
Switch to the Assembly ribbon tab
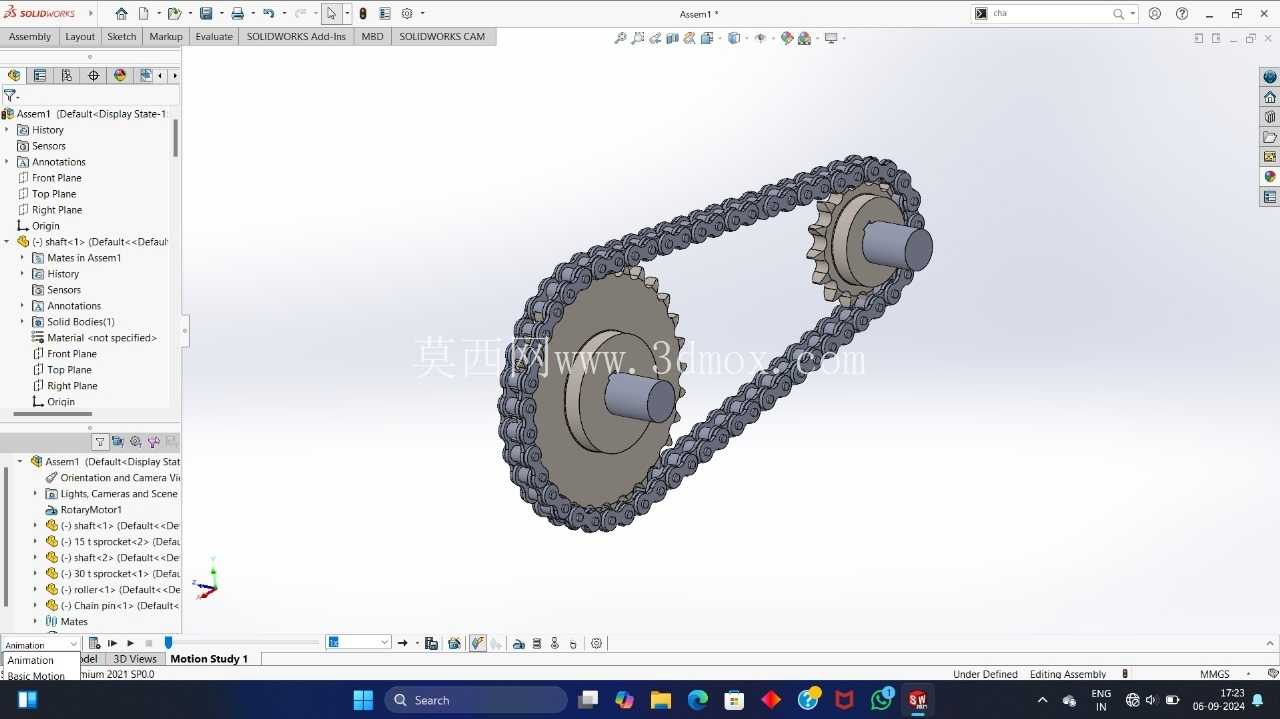[30, 37]
